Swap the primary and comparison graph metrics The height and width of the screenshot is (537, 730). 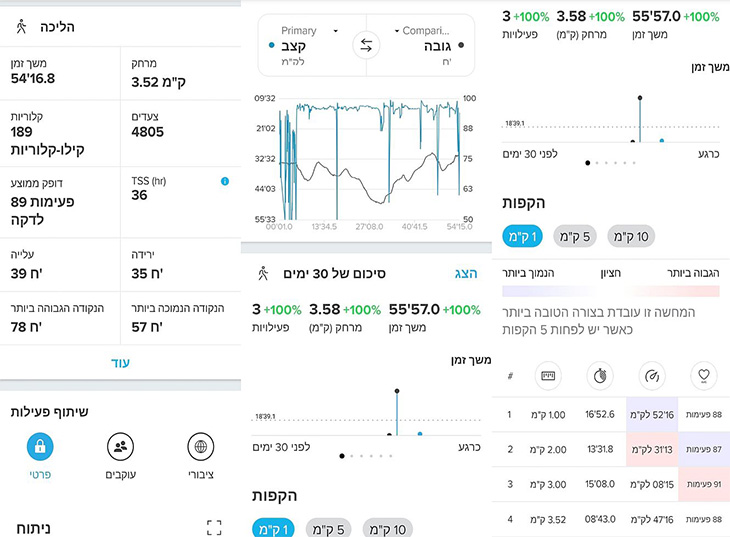pyautogui.click(x=366, y=45)
